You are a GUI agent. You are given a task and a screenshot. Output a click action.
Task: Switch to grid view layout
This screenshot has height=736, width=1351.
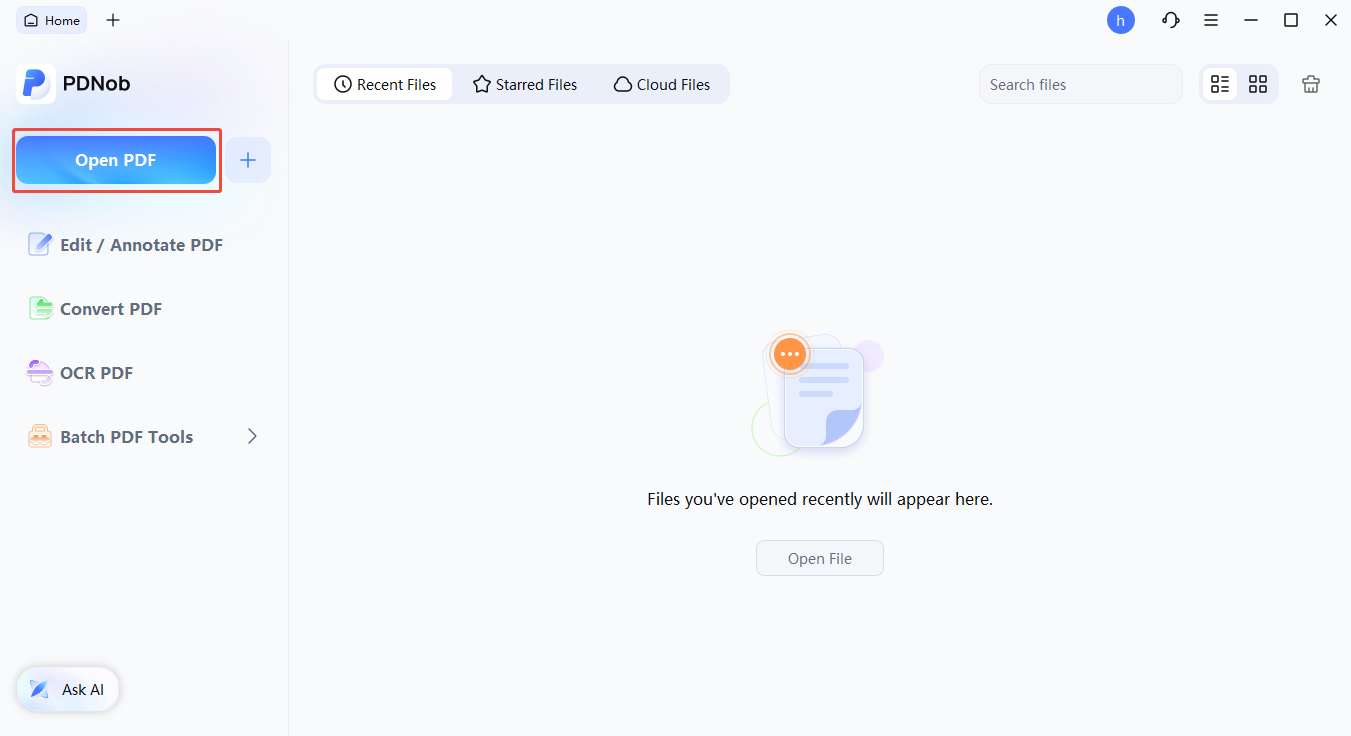click(x=1258, y=84)
